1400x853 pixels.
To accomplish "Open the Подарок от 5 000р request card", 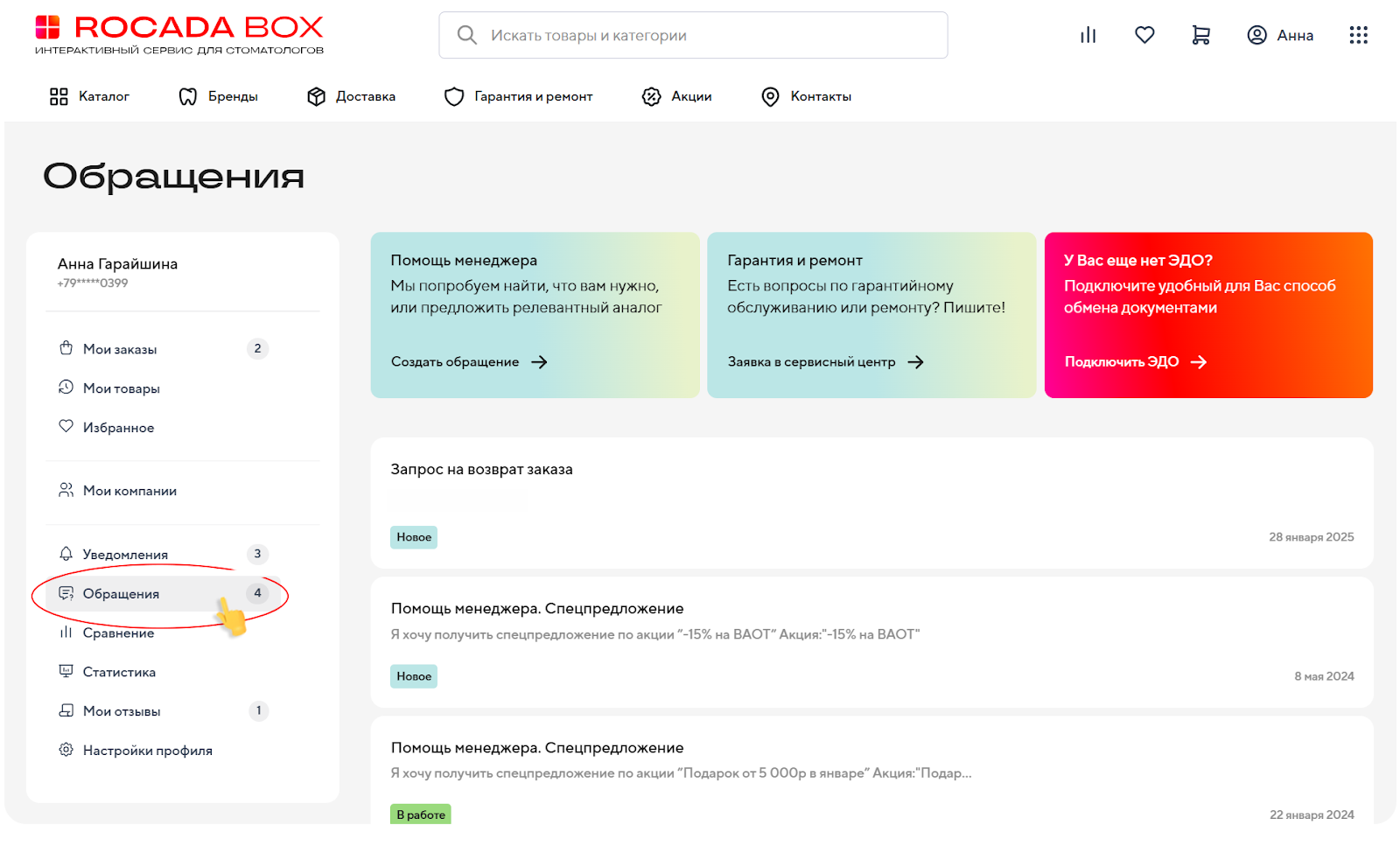I will [x=871, y=770].
